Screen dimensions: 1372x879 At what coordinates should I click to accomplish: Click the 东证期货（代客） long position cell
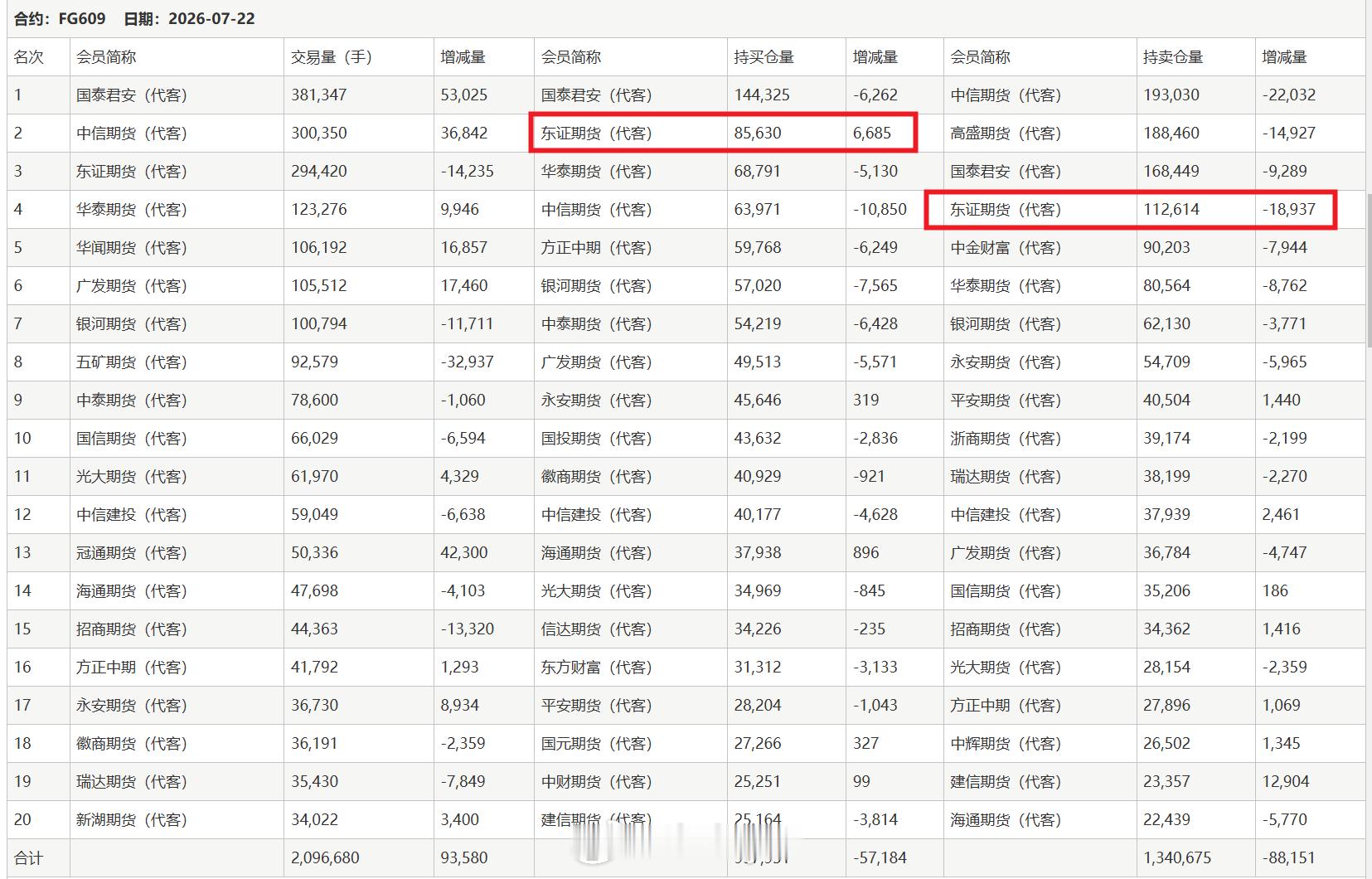[x=597, y=134]
